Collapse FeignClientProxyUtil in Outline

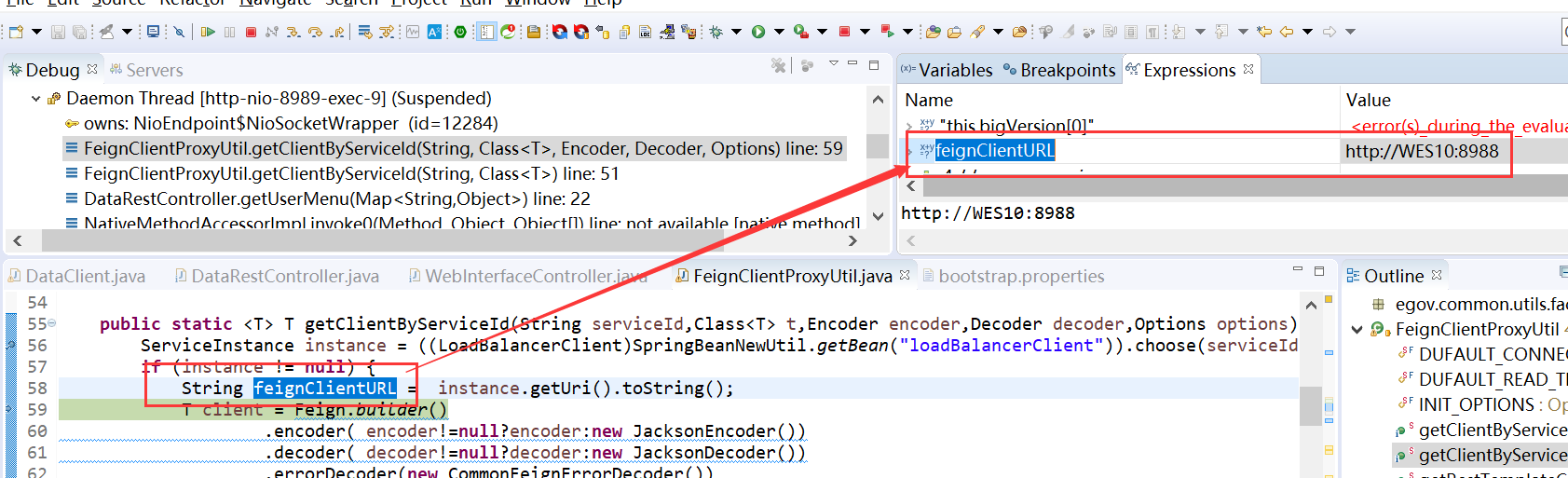pyautogui.click(x=1357, y=329)
